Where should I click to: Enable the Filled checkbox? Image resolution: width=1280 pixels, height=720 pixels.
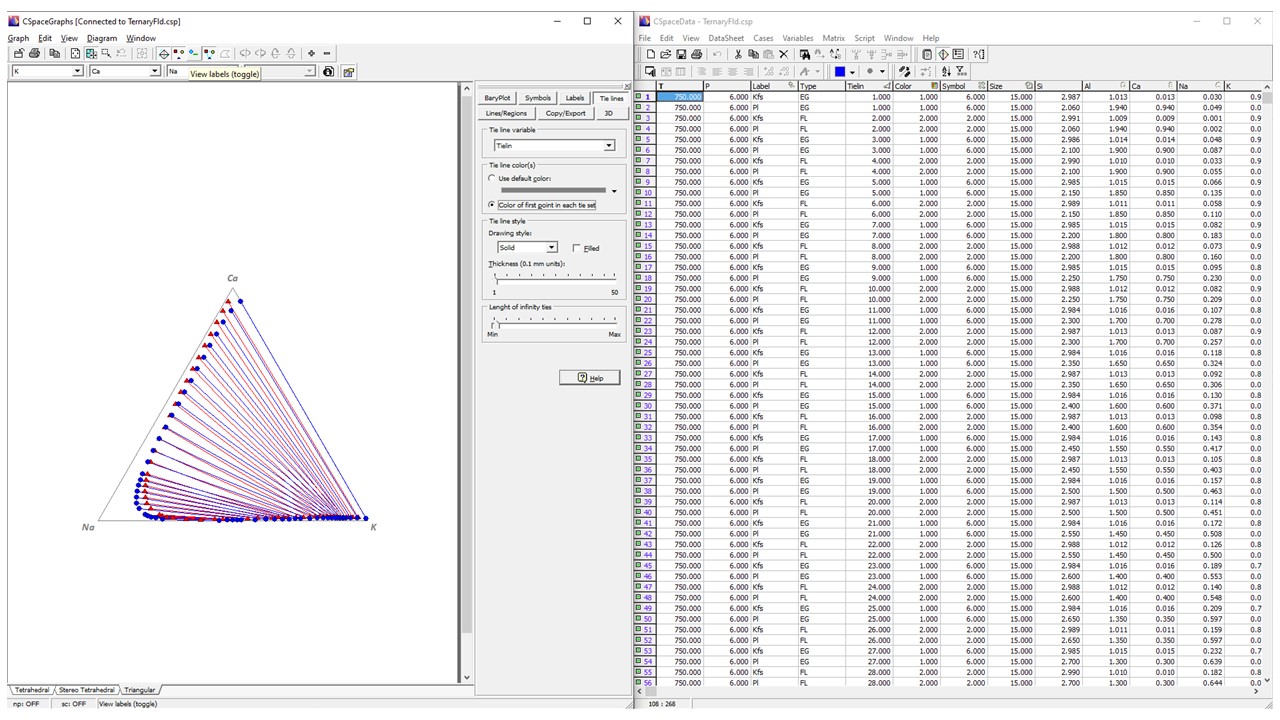pos(577,248)
